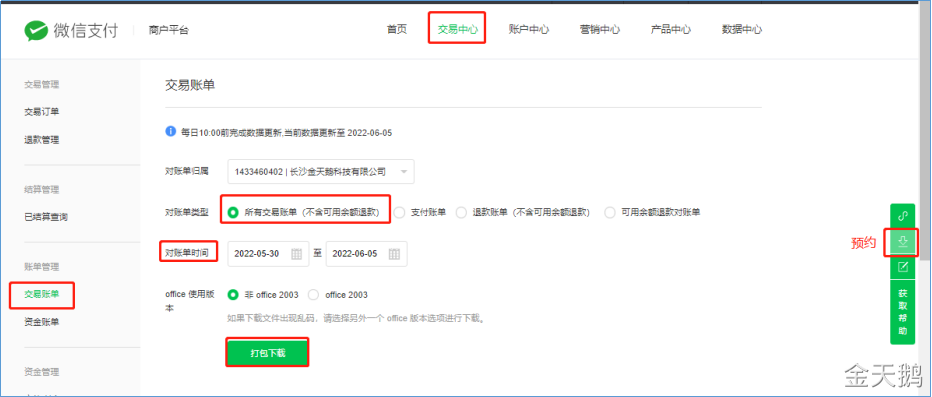Open 退款管理 in sidebar
Screen dimensions: 932x397
42,140
